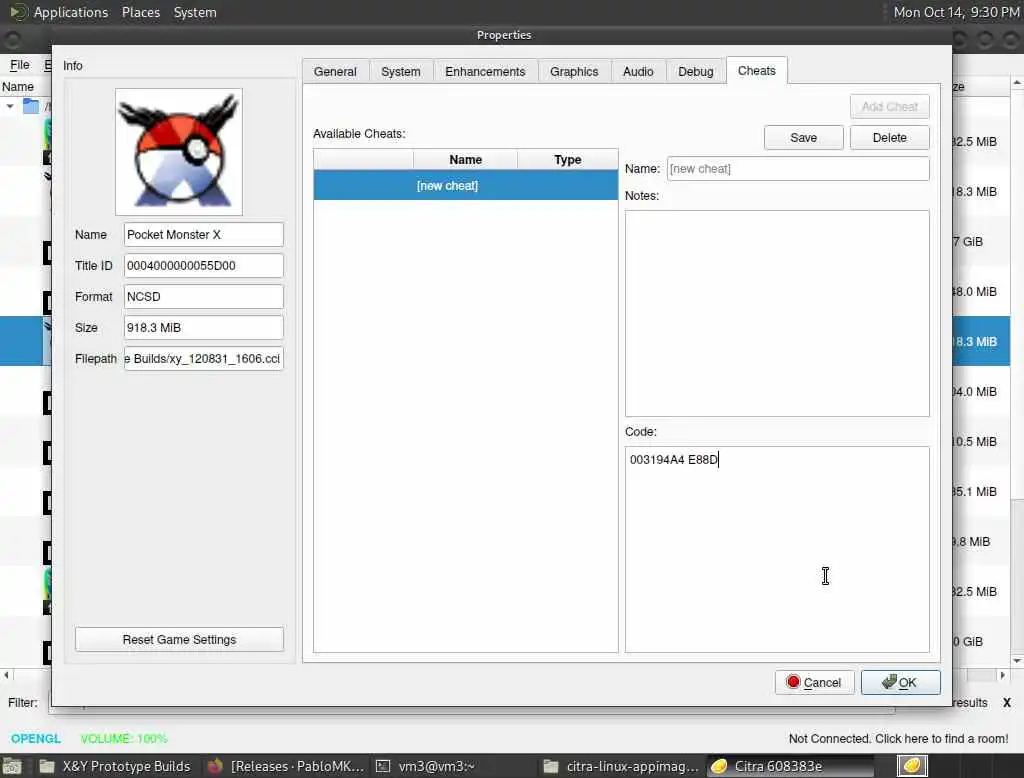Image resolution: width=1024 pixels, height=778 pixels.
Task: Open the Audio tab
Action: pyautogui.click(x=638, y=71)
